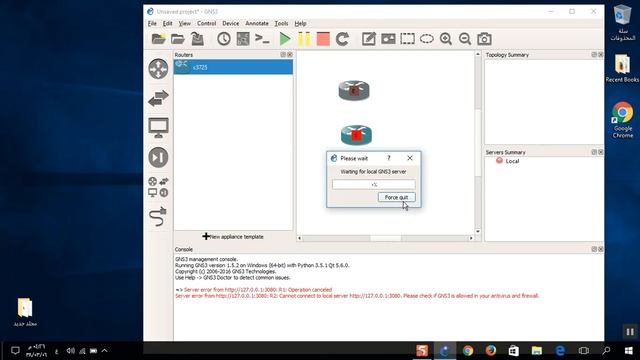Expand the hidden system tray icons chevron

point(104,351)
